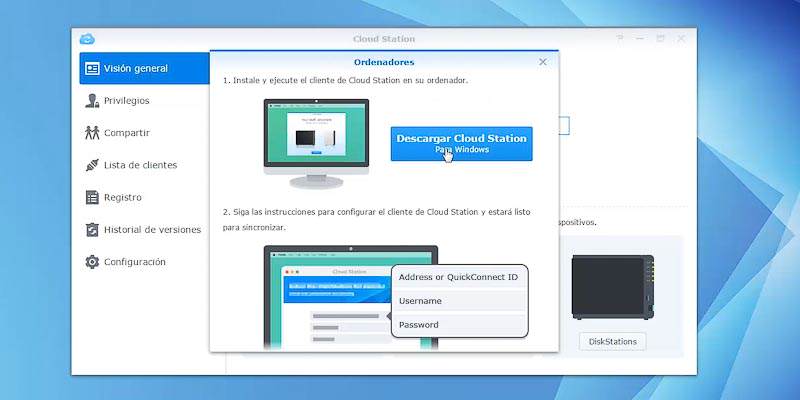Click Descargar Cloud Station para Windows
Viewport: 800px width, 400px height.
pyautogui.click(x=462, y=144)
